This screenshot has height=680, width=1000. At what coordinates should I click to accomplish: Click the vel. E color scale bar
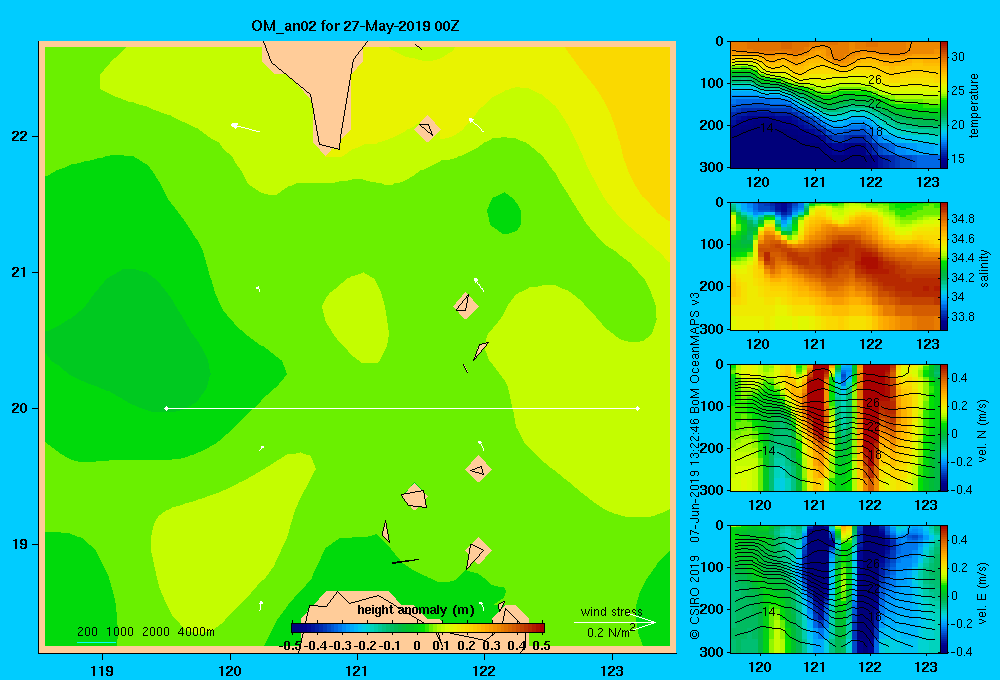[944, 589]
